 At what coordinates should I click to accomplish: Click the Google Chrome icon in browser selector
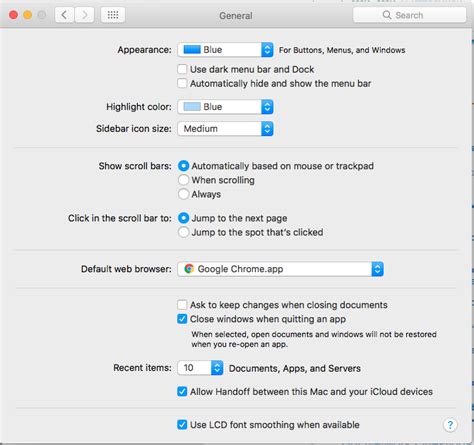[x=189, y=269]
